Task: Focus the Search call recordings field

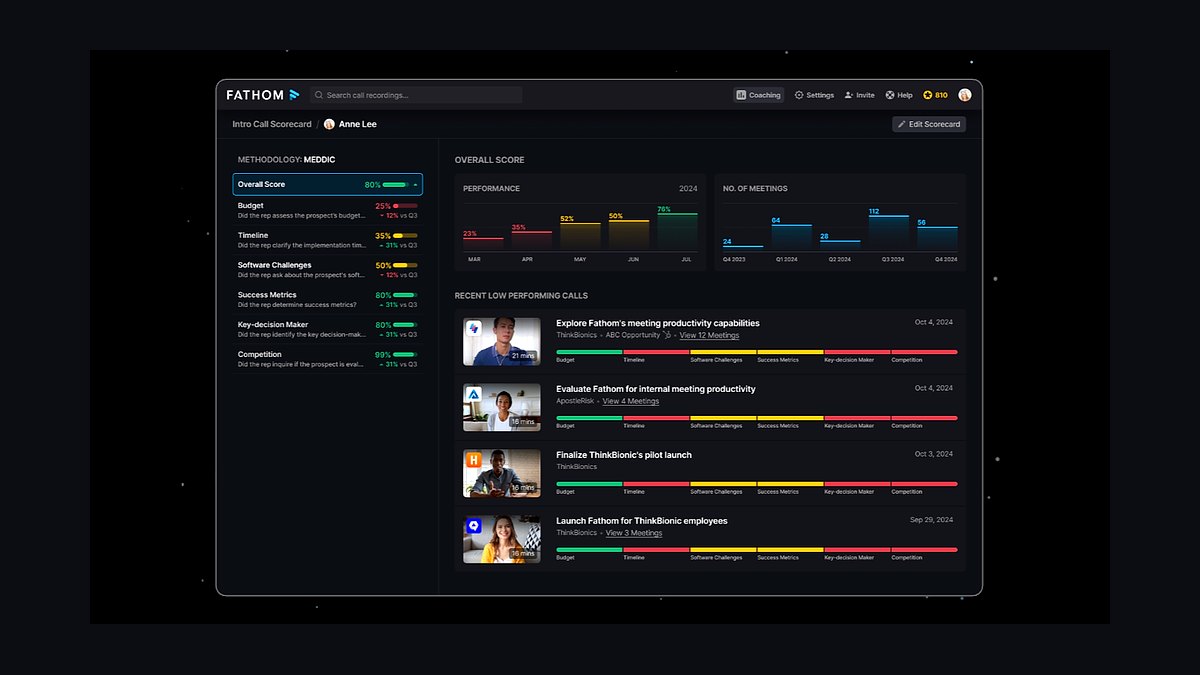Action: pos(415,95)
